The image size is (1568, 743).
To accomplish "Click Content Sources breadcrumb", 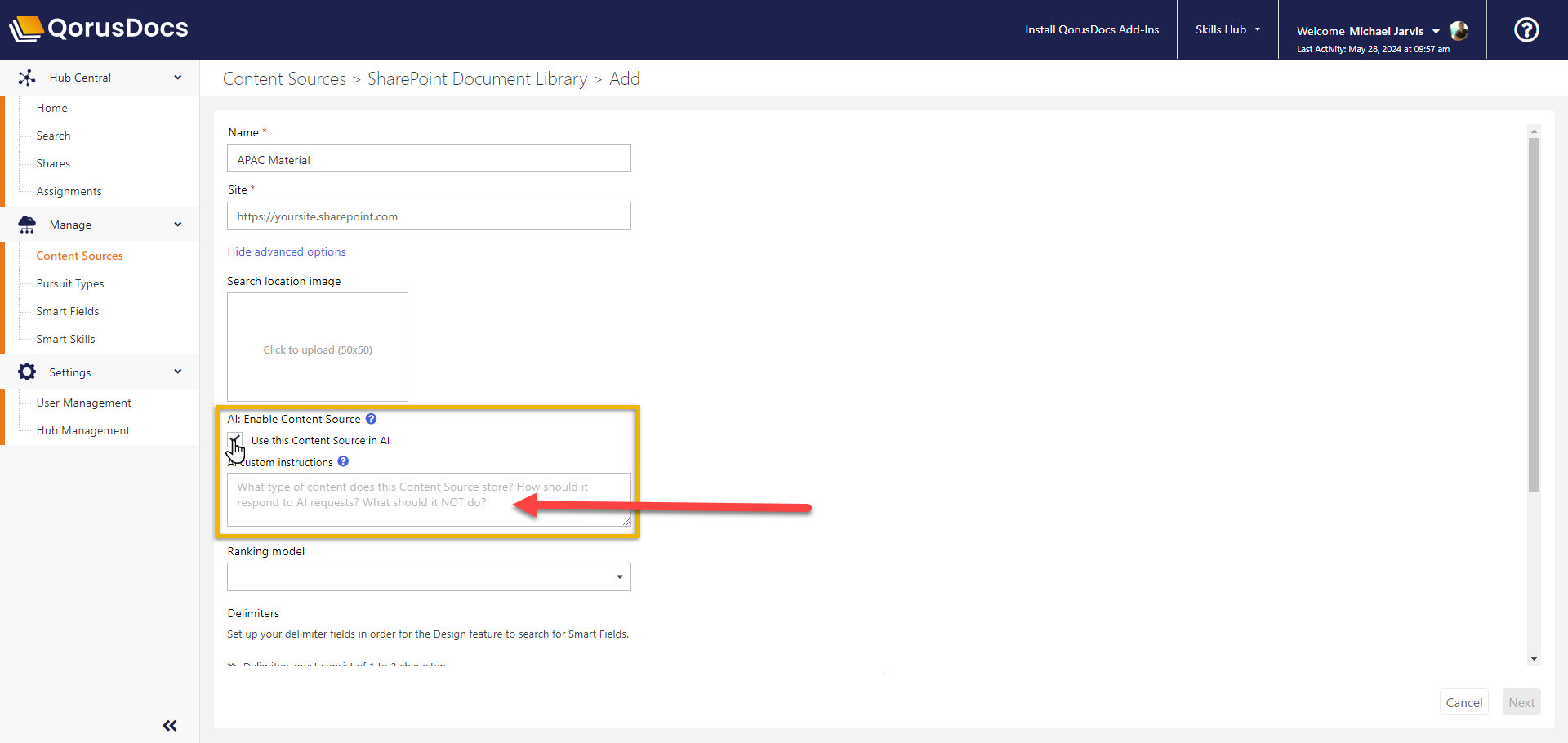I will tap(284, 79).
